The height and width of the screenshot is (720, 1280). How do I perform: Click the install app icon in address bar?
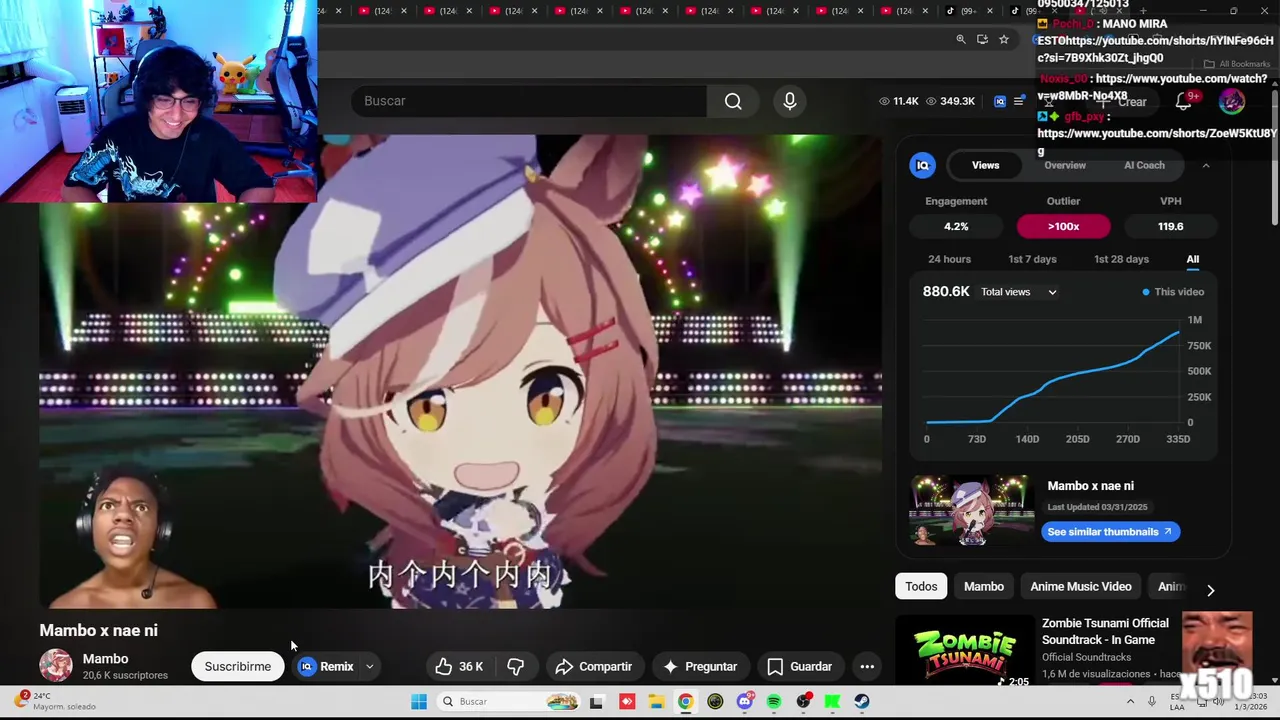pyautogui.click(x=982, y=39)
